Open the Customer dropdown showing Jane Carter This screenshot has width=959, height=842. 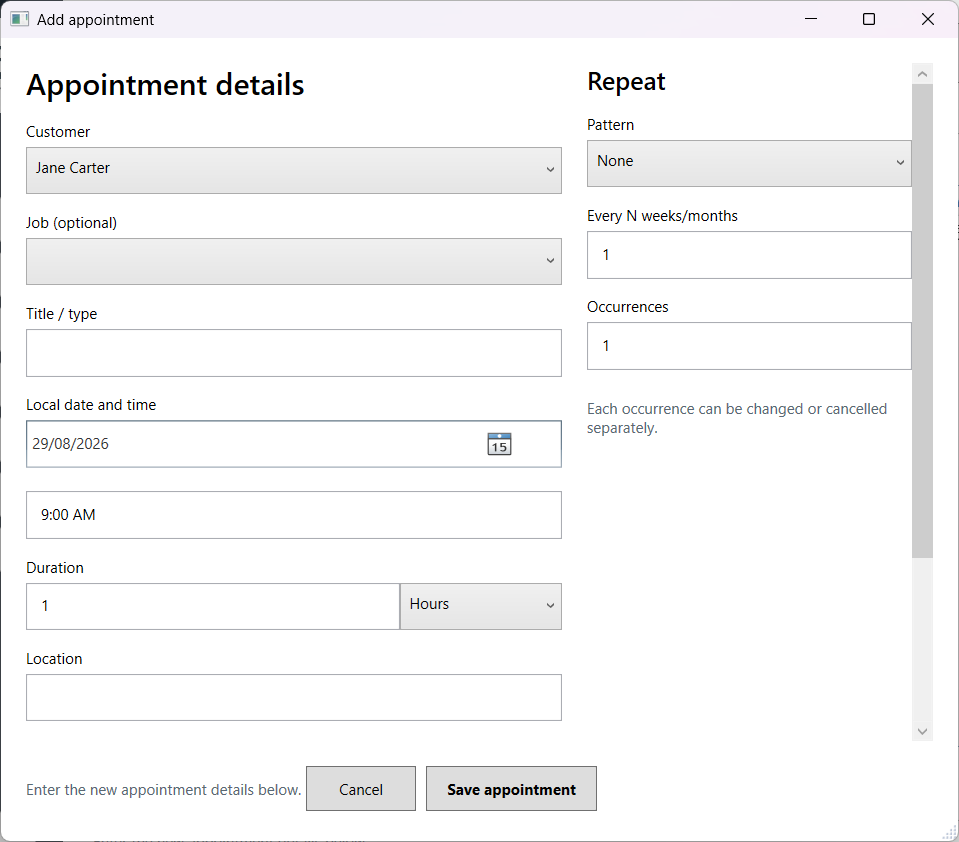pos(294,171)
